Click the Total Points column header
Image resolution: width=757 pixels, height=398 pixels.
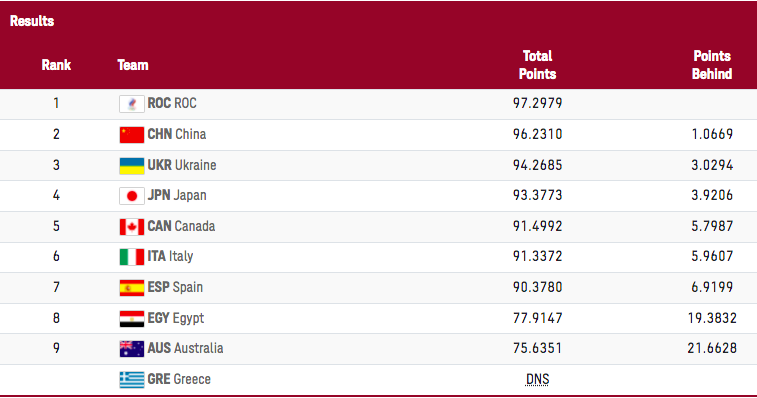pyautogui.click(x=537, y=65)
